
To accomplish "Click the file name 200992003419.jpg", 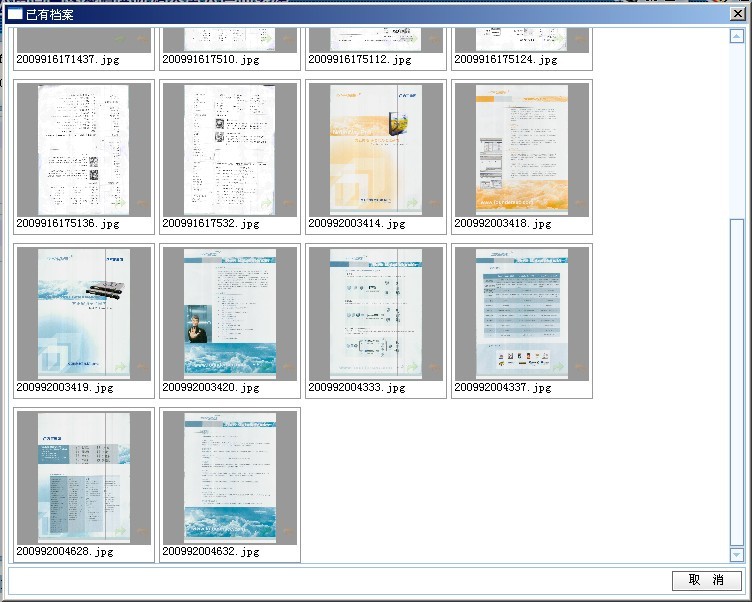I will click(x=65, y=388).
